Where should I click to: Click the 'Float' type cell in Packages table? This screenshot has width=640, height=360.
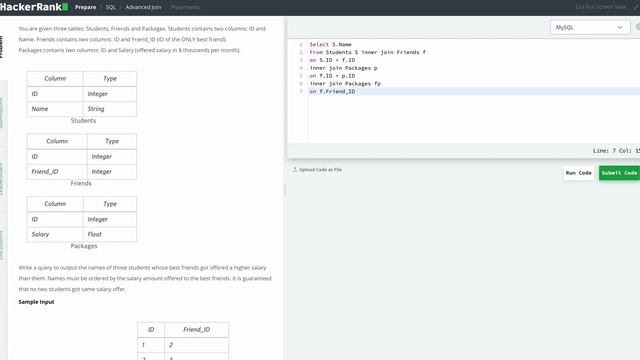pos(110,234)
